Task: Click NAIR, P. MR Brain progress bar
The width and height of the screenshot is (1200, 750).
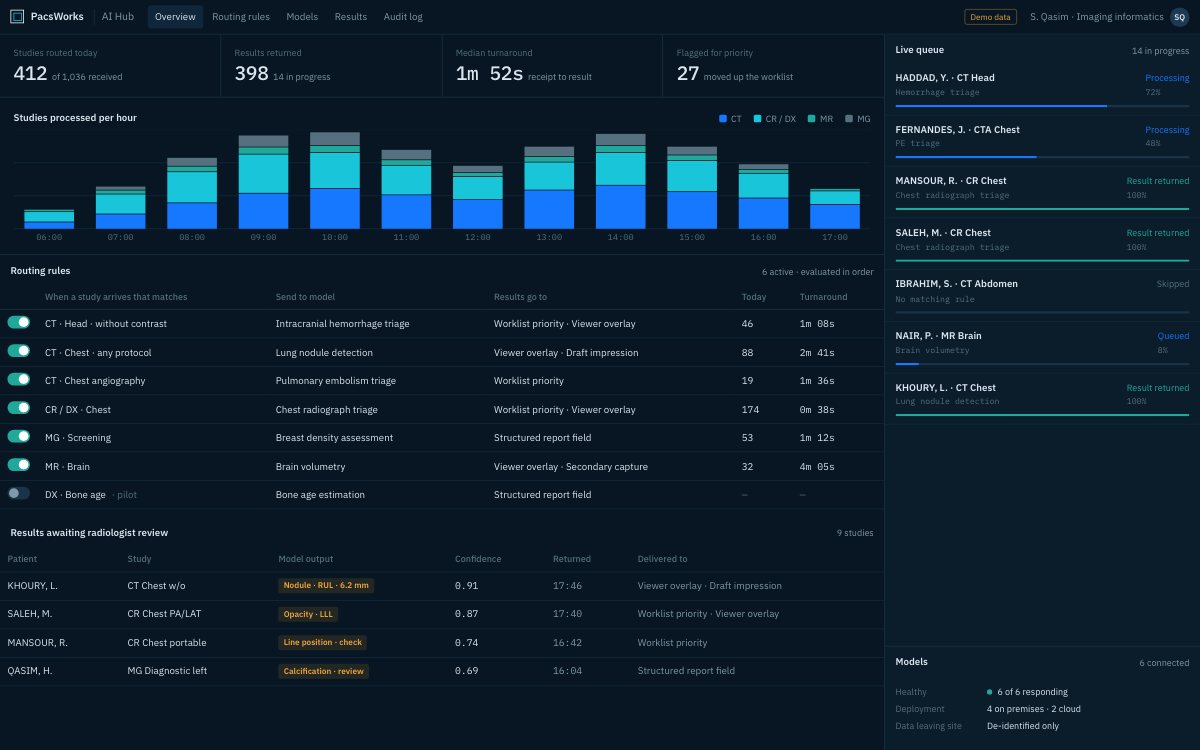Action: 1042,363
